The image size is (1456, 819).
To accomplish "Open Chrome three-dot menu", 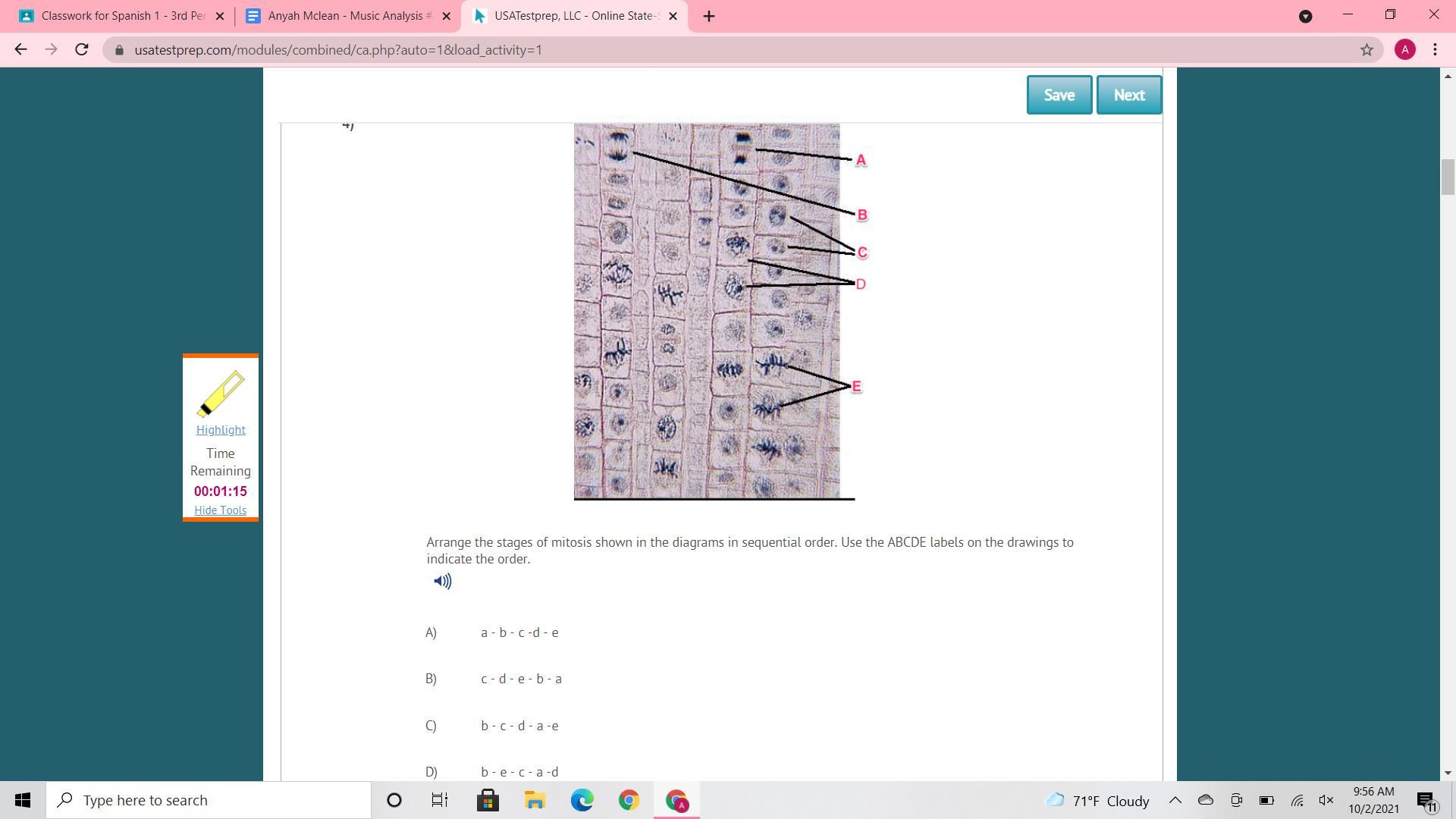I will [x=1435, y=50].
